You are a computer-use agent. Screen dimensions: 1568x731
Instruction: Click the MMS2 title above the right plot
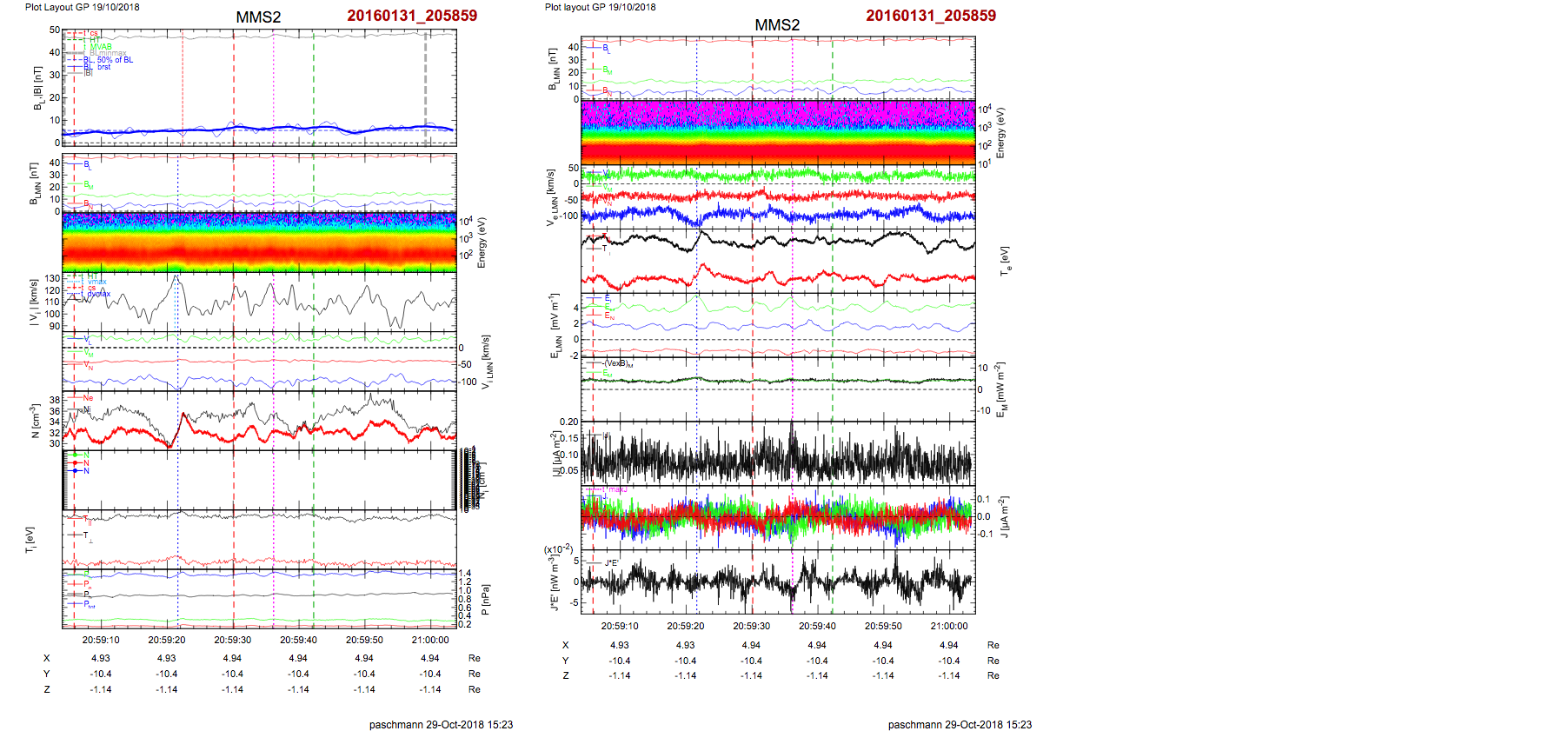click(x=776, y=25)
